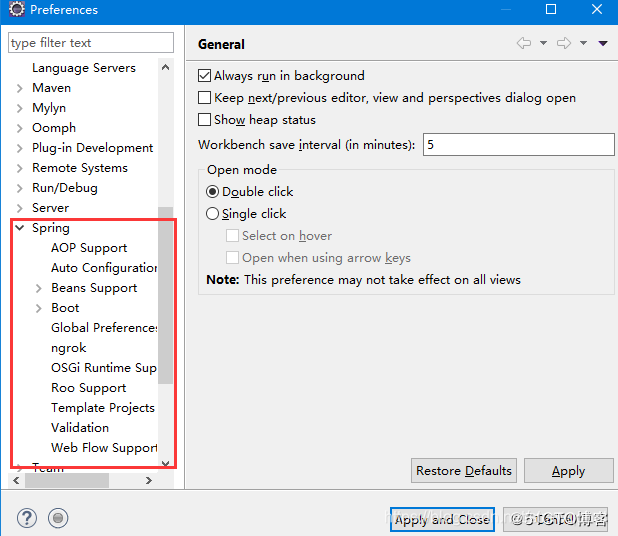618x536 pixels.
Task: Open the General page view menu triangle
Action: pos(603,43)
